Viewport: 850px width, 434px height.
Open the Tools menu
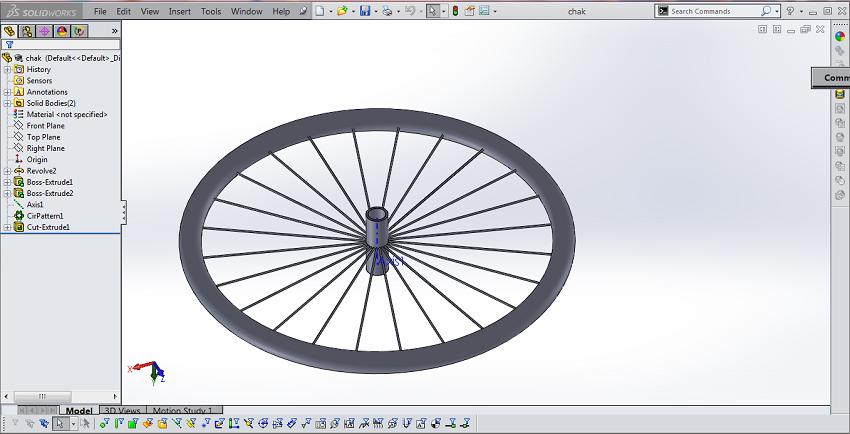(x=211, y=11)
